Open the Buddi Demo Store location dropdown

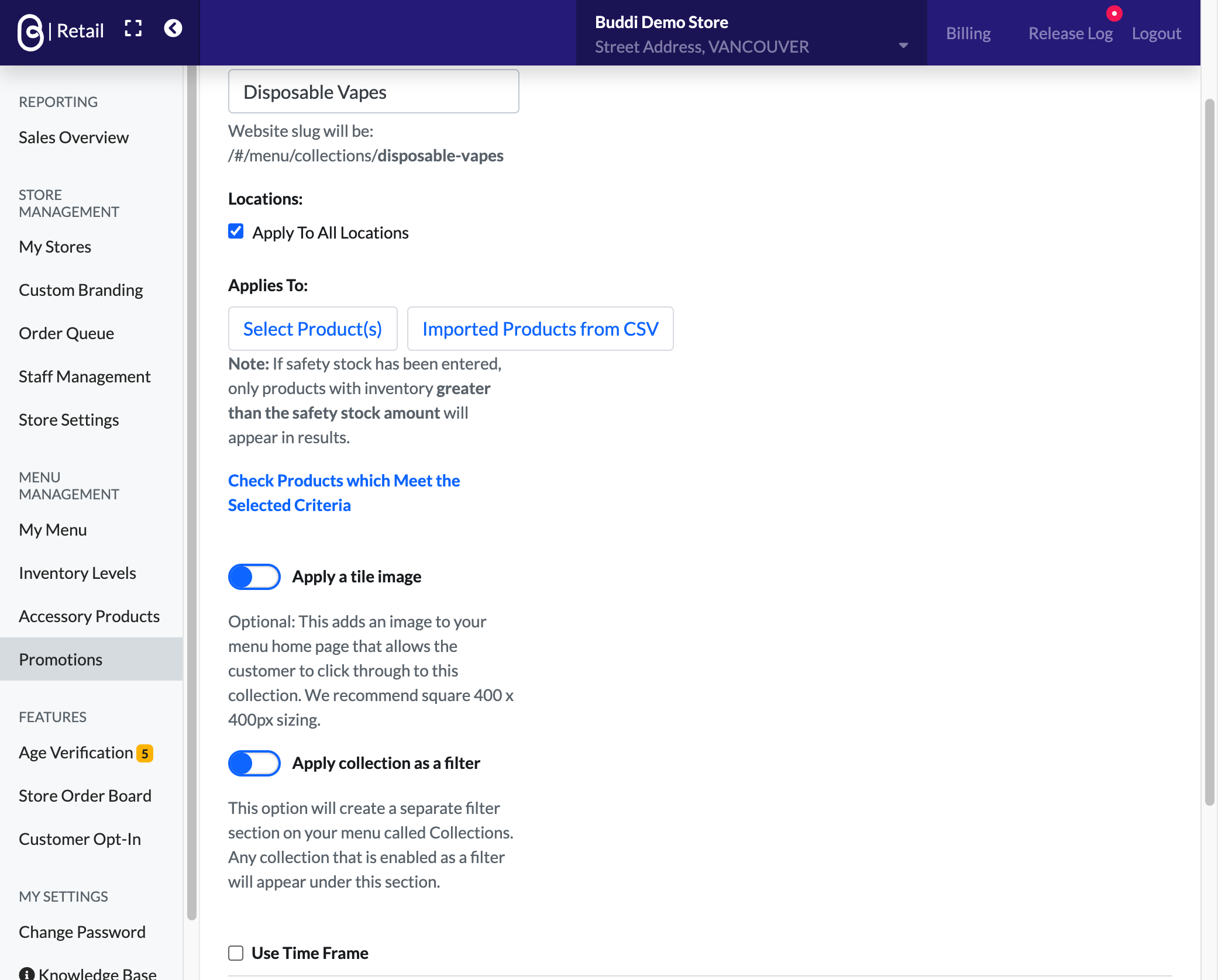[x=751, y=33]
